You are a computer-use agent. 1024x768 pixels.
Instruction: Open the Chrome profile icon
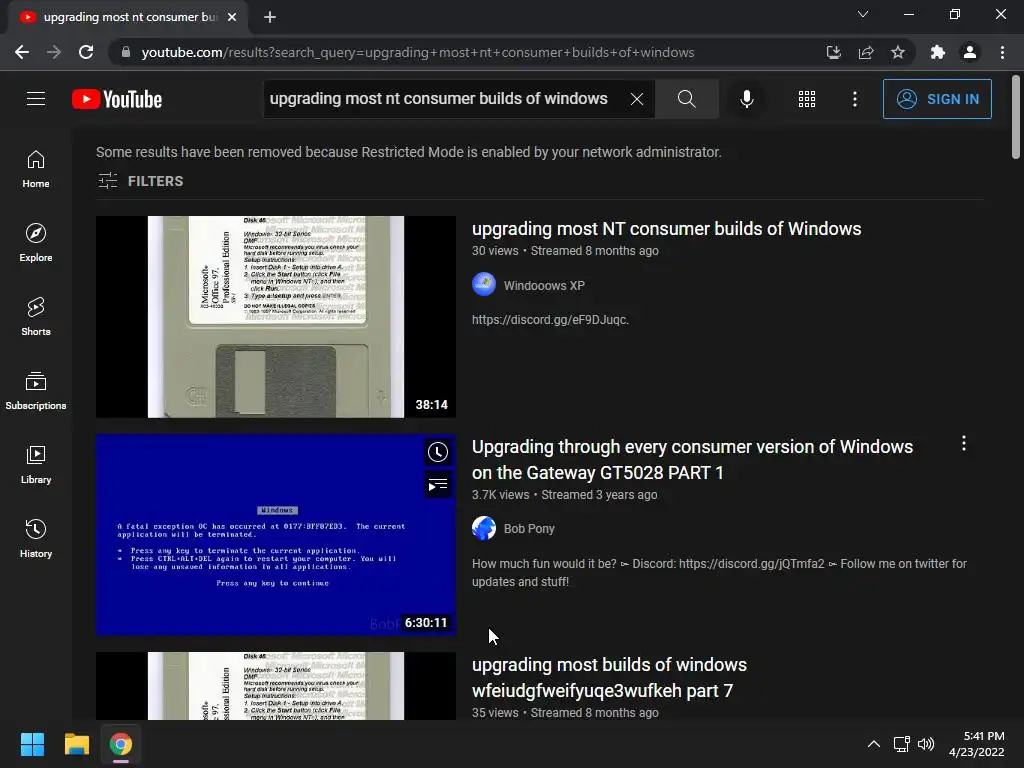pos(970,52)
